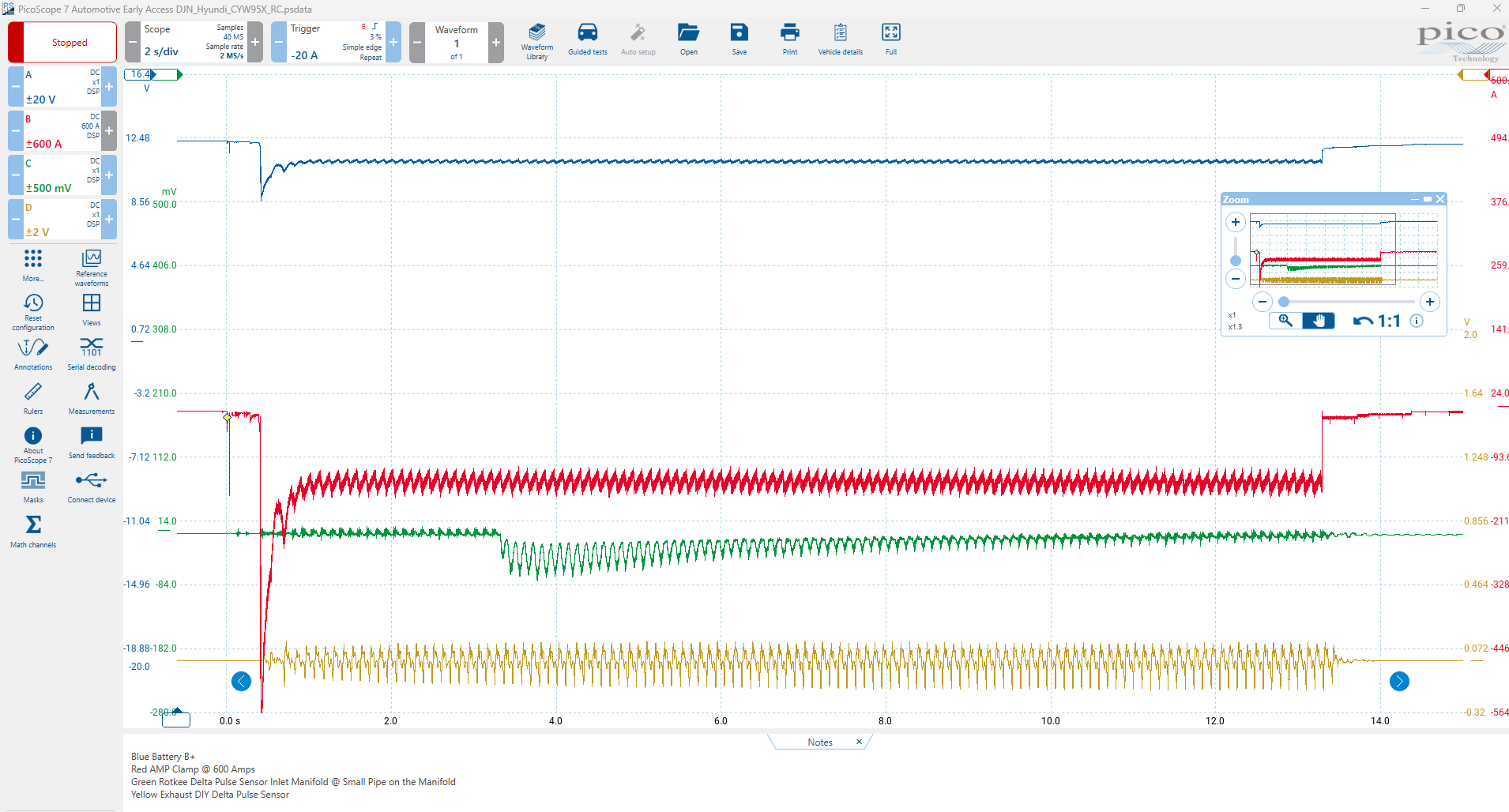Open Guided tests
This screenshot has height=812, width=1509.
[588, 39]
